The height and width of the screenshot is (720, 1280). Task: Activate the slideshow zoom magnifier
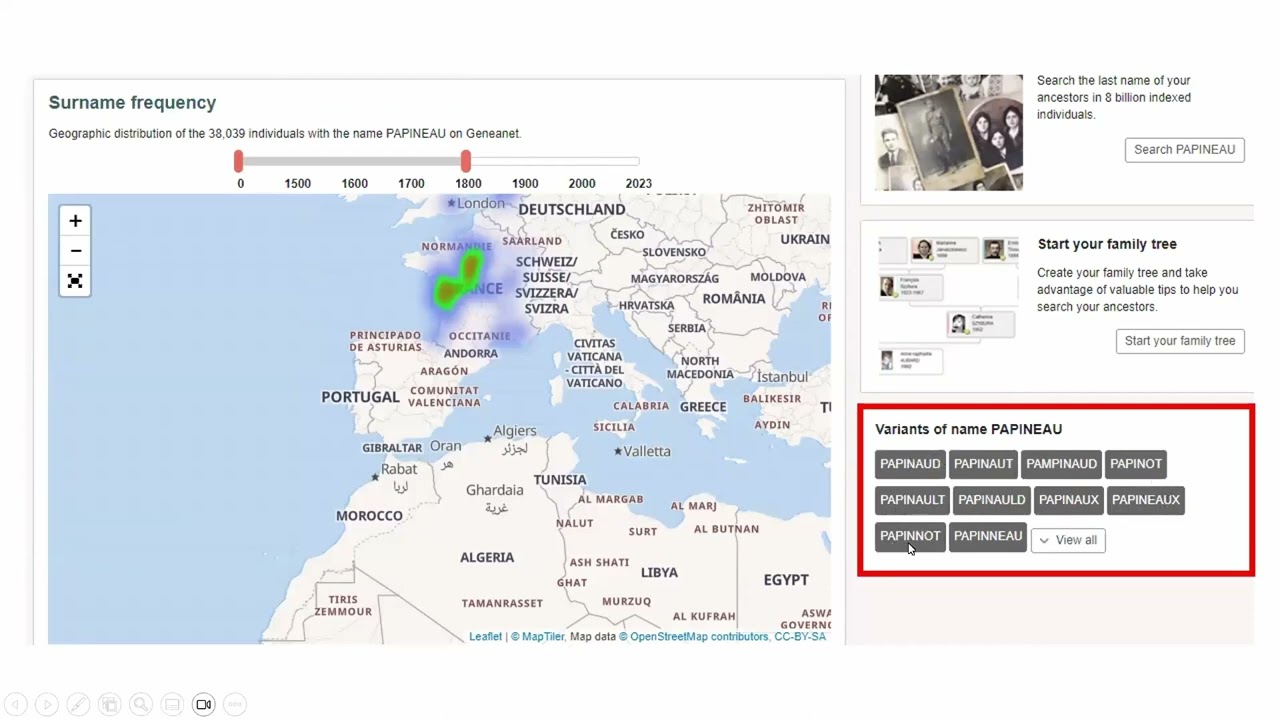coord(141,704)
